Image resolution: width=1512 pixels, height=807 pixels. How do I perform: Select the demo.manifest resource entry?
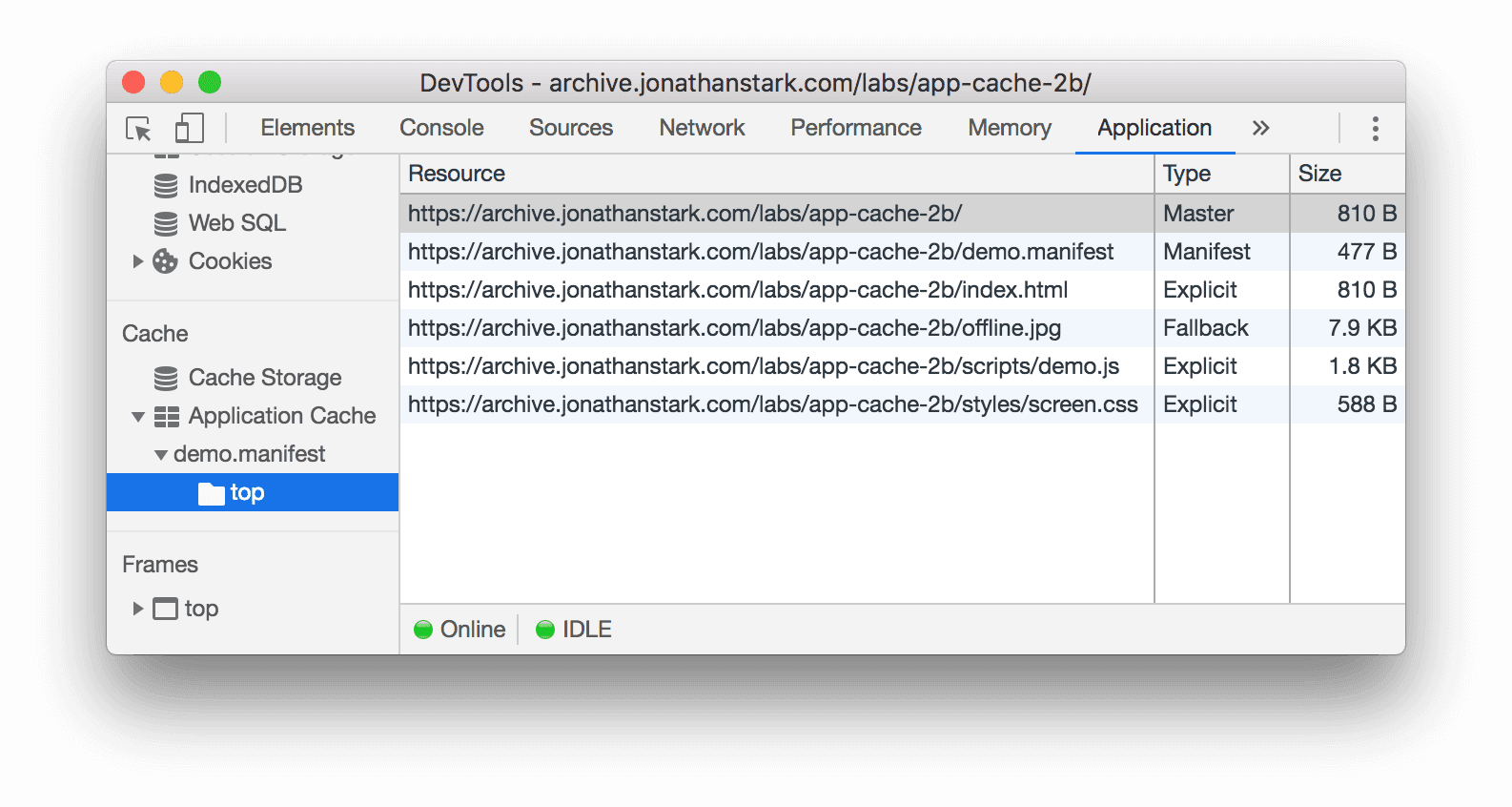[x=760, y=251]
